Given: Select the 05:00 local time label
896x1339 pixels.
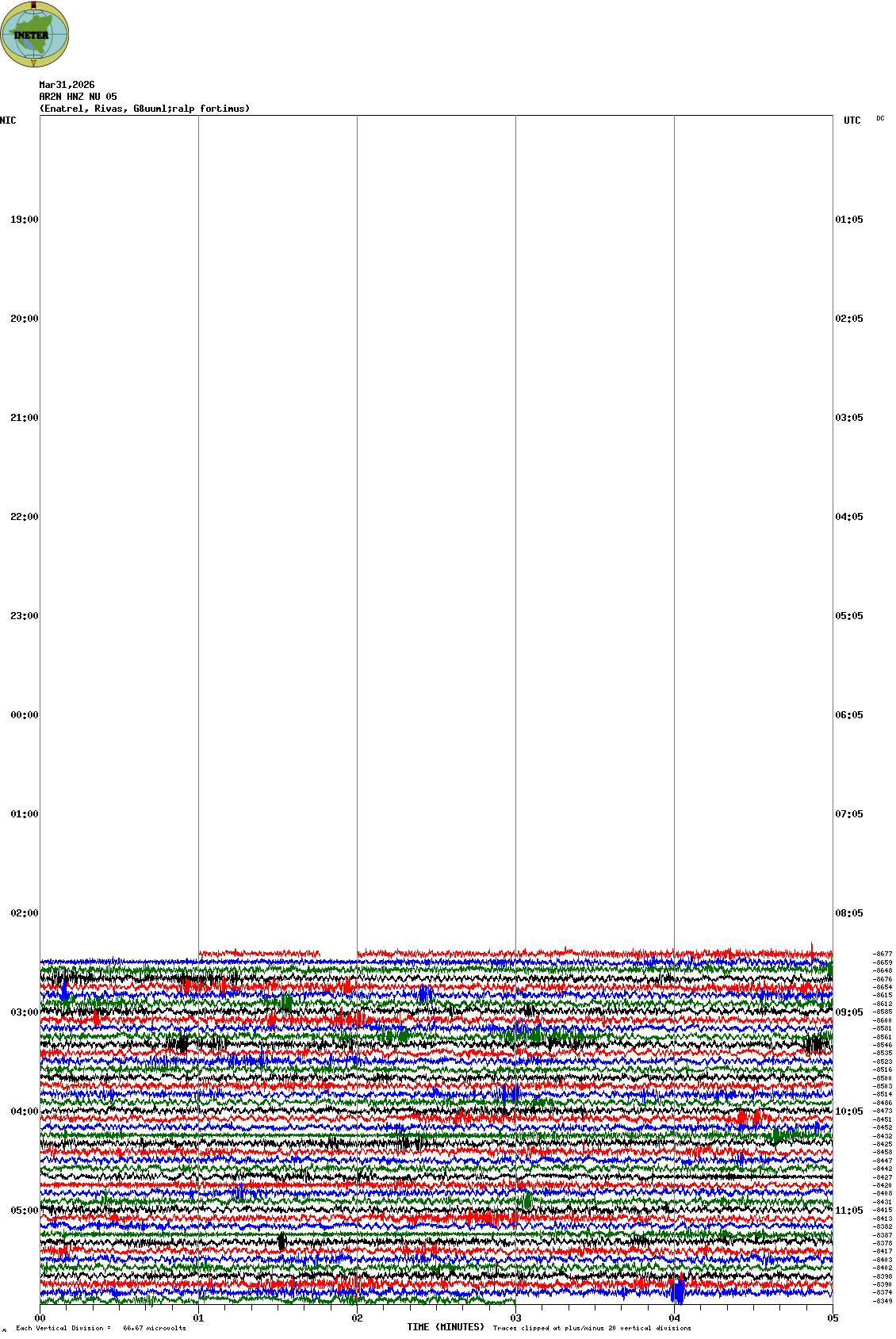Looking at the screenshot, I should coord(24,1211).
